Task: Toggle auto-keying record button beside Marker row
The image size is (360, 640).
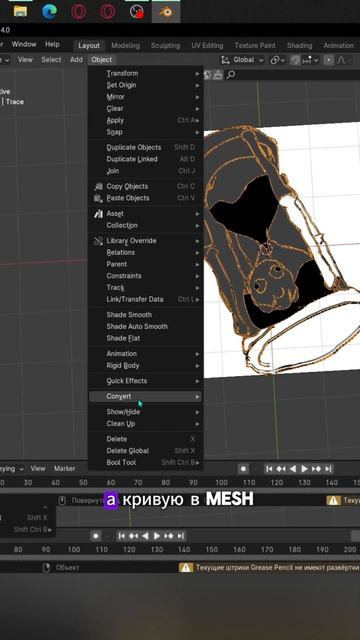Action: (x=243, y=469)
